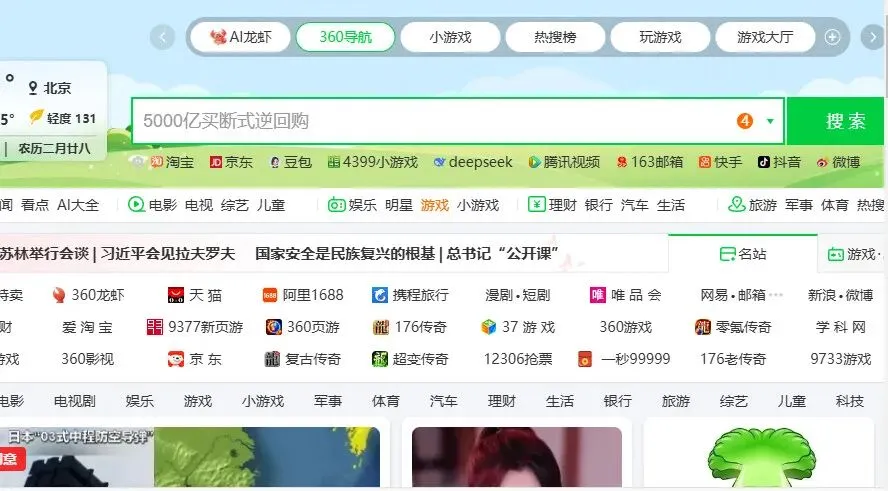Open 163邮箱 shortcut
This screenshot has height=491, width=888.
[650, 163]
